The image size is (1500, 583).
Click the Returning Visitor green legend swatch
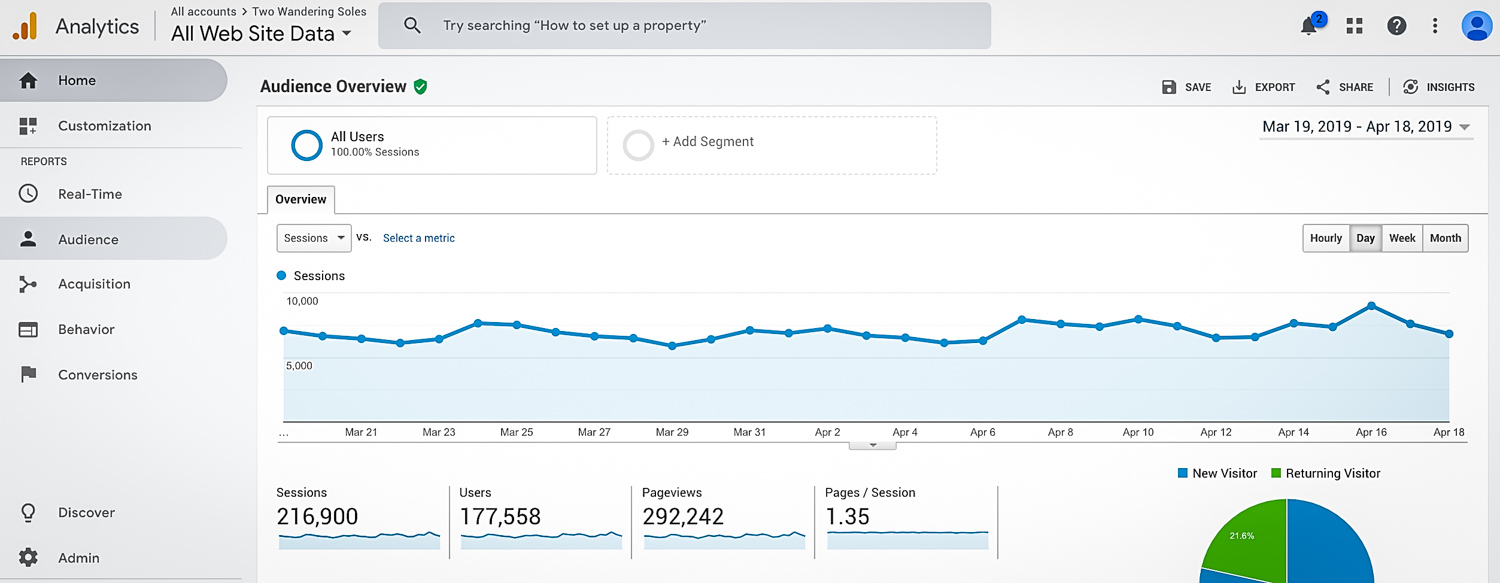(x=1276, y=473)
